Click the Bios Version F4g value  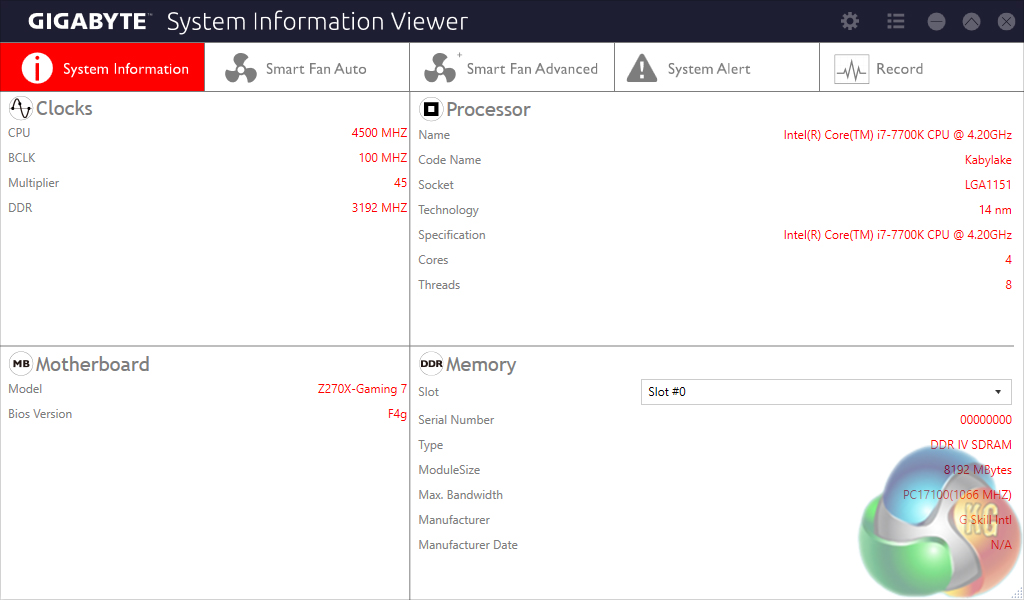click(397, 414)
